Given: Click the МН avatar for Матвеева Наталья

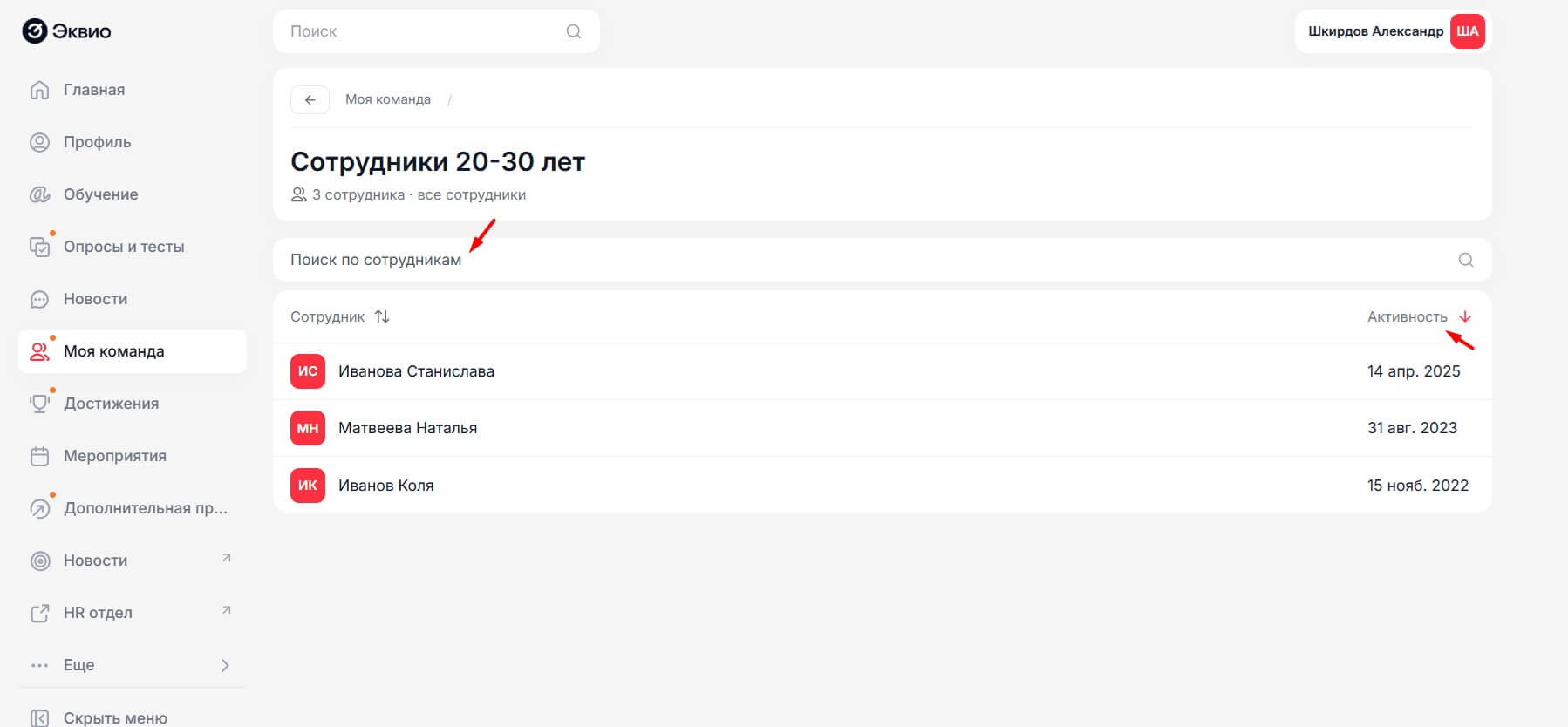Looking at the screenshot, I should (x=308, y=428).
